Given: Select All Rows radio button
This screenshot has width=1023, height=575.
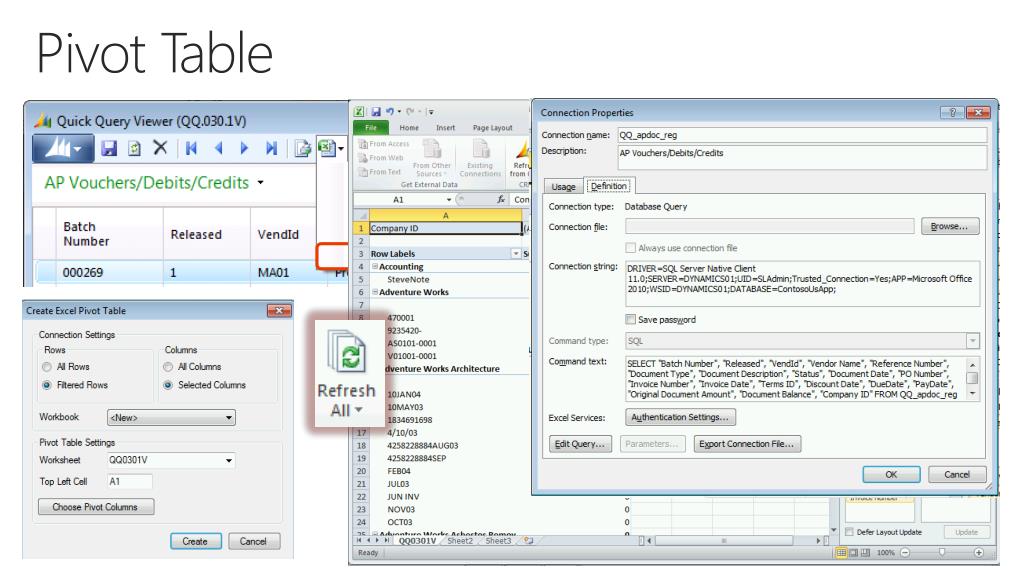Looking at the screenshot, I should coord(47,367).
